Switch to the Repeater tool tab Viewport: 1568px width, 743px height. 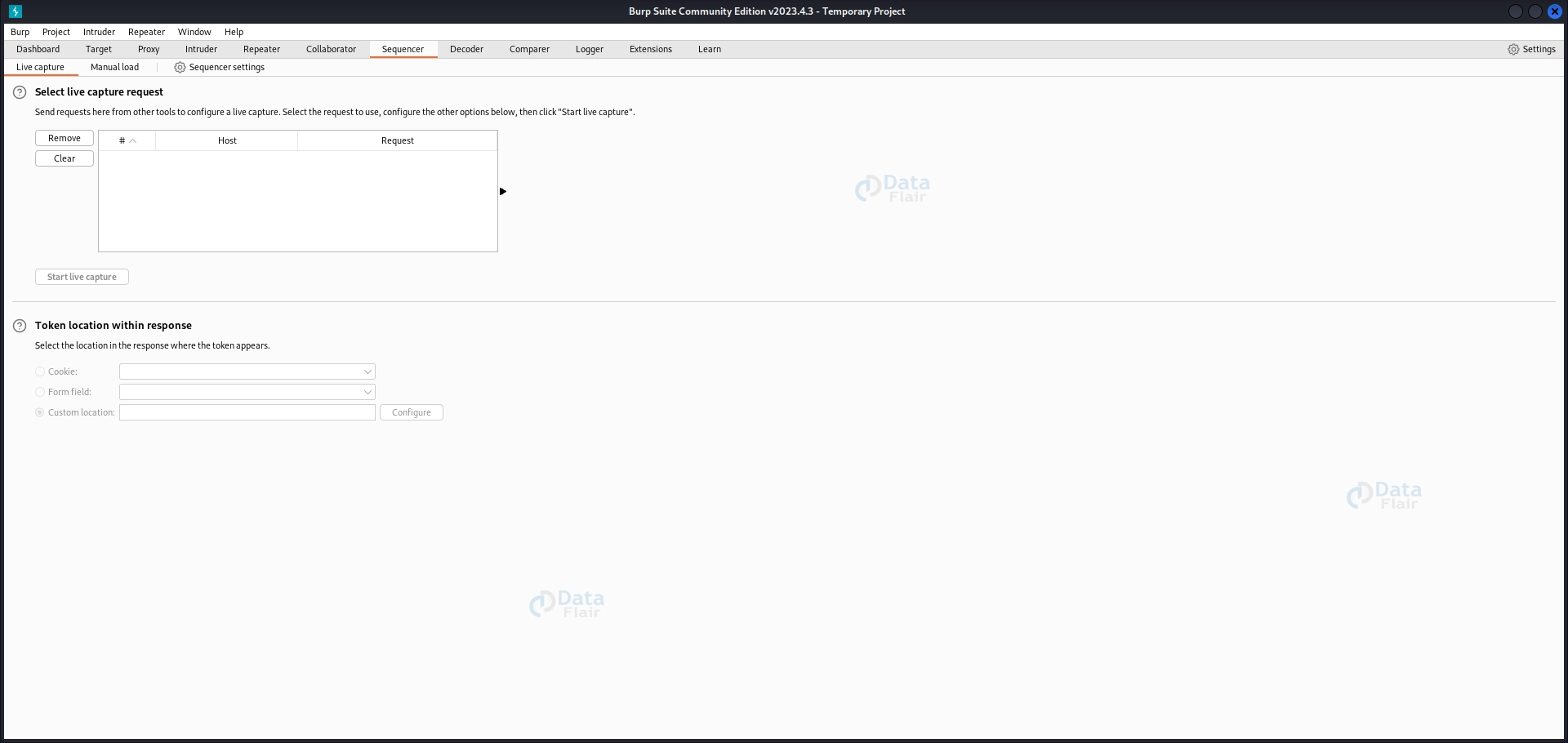click(261, 49)
